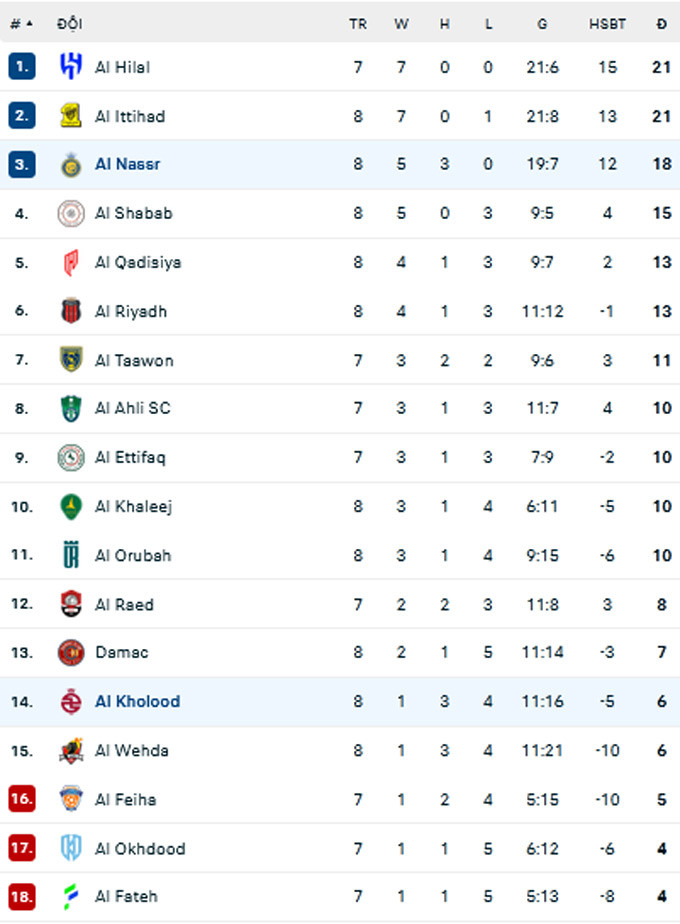This screenshot has height=924, width=680.
Task: Click the Damac club logo
Action: 70,652
